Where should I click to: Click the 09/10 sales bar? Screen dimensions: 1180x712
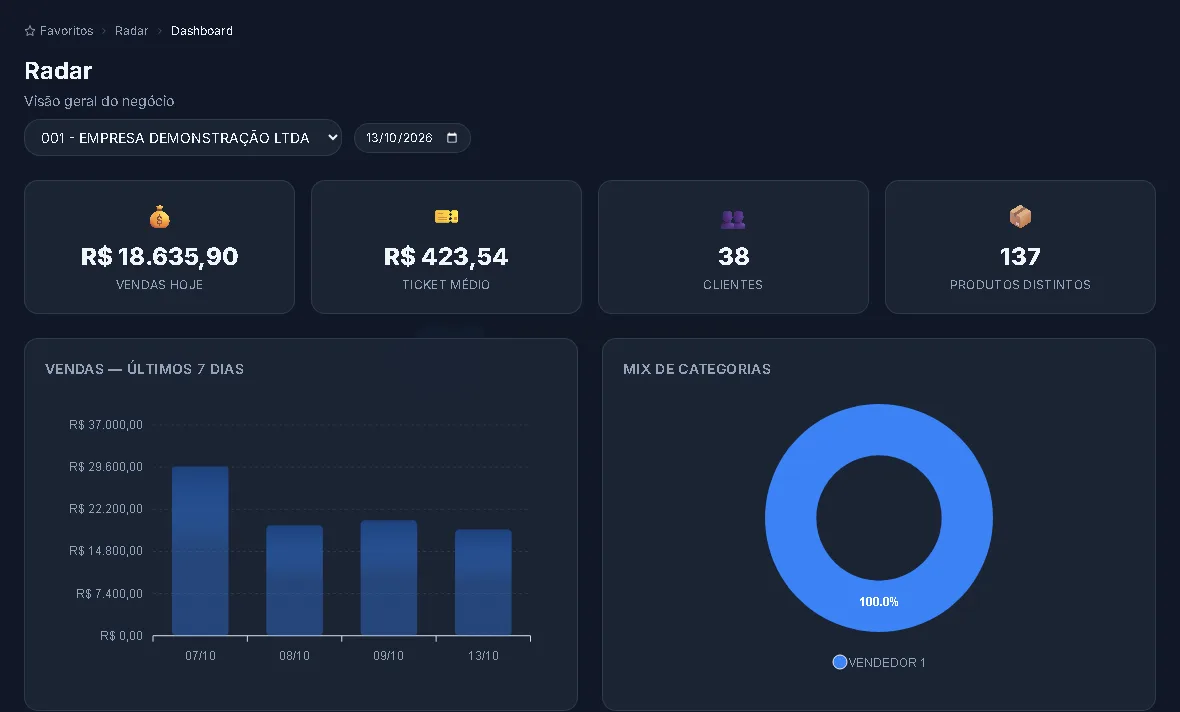click(388, 577)
